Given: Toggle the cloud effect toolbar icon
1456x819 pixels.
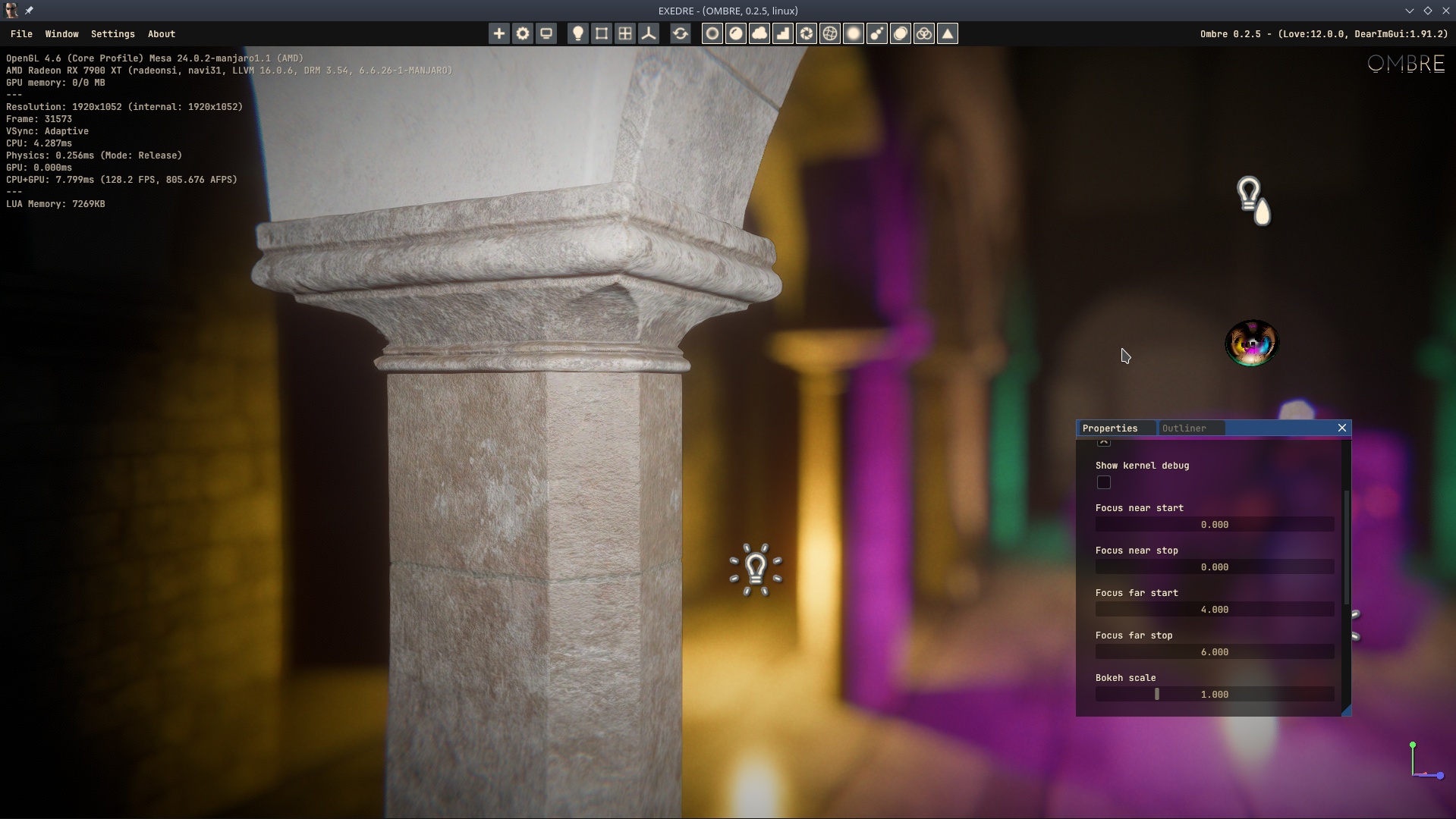Looking at the screenshot, I should point(759,33).
